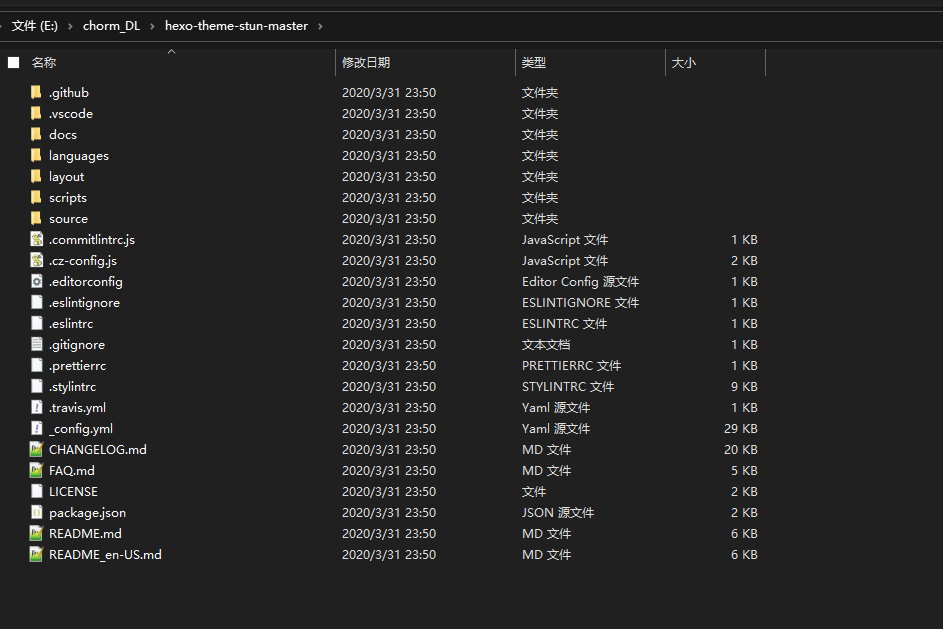Toggle the select-all checkbox in header

14,63
